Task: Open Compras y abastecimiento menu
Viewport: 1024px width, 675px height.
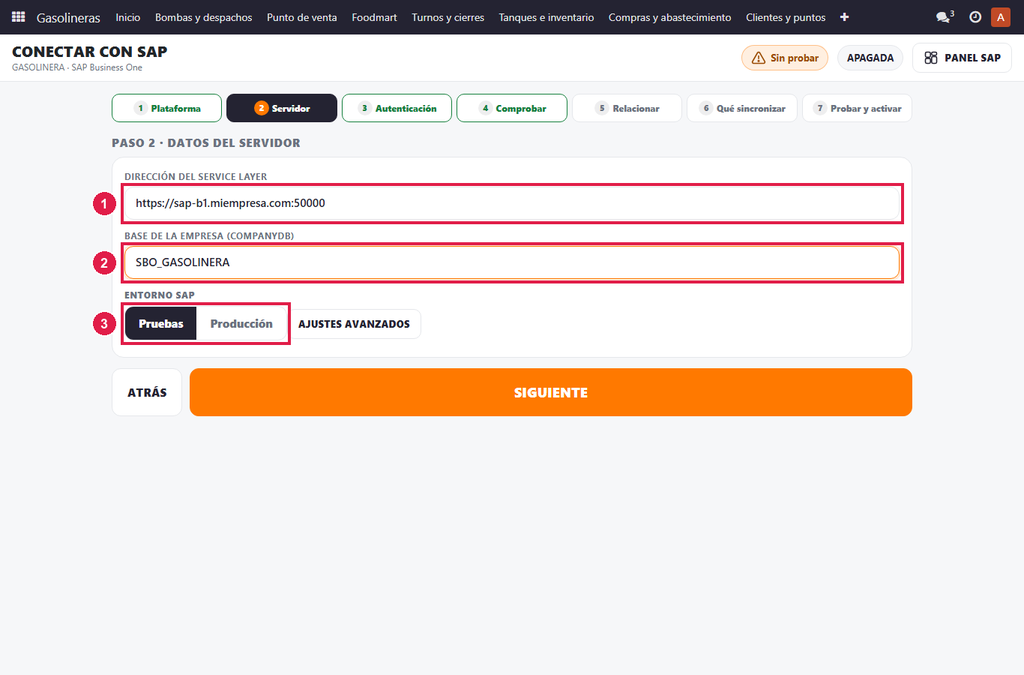Action: click(x=670, y=18)
